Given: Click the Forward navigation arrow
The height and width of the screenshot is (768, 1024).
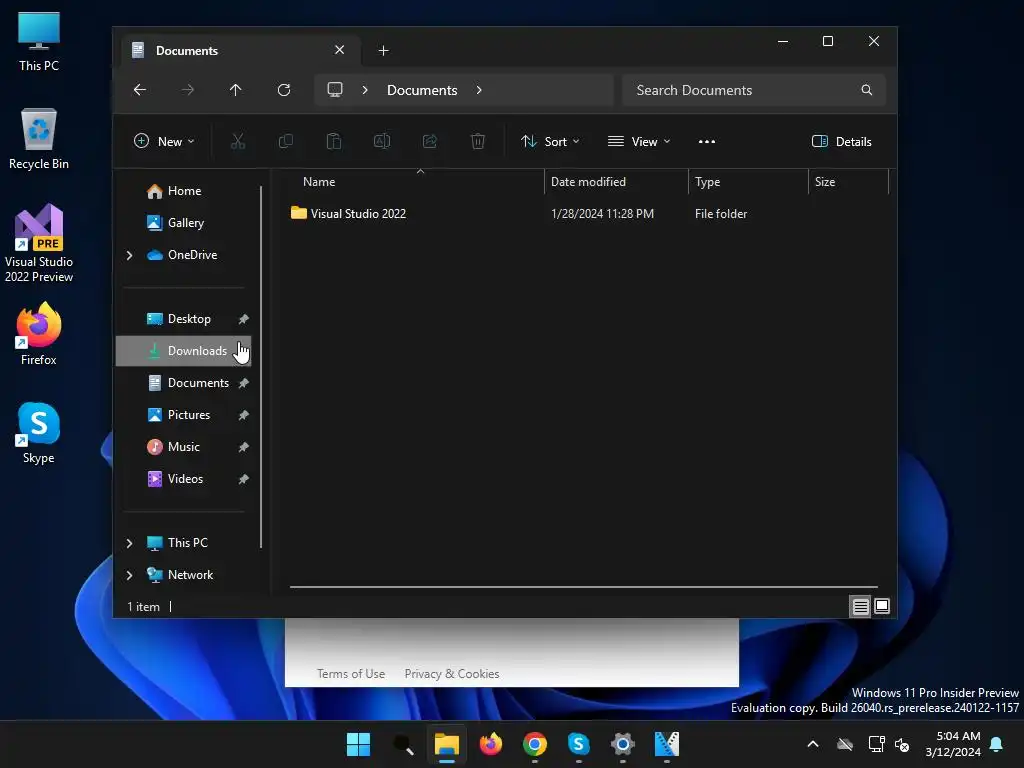Looking at the screenshot, I should click(x=187, y=90).
